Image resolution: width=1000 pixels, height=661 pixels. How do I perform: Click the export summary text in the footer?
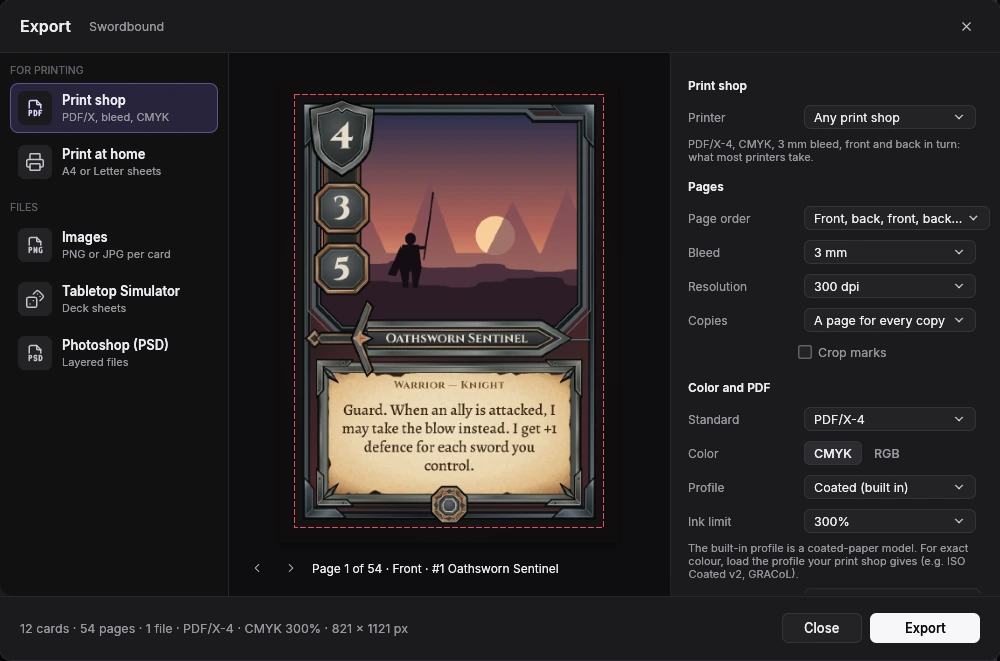(x=214, y=628)
